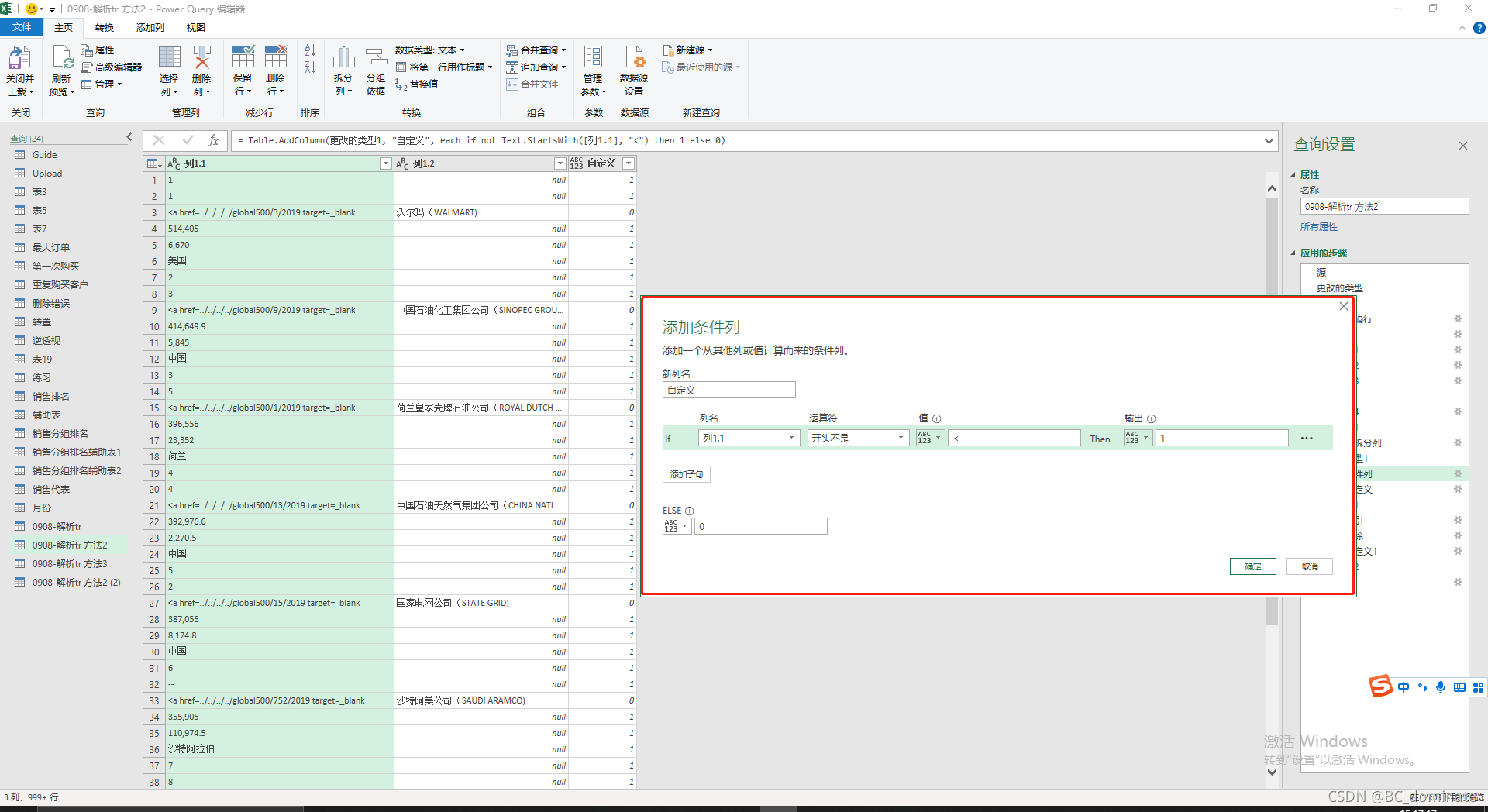The image size is (1488, 812).
Task: Toggle the IME 中 Chinese mode indicator
Action: pos(1404,687)
